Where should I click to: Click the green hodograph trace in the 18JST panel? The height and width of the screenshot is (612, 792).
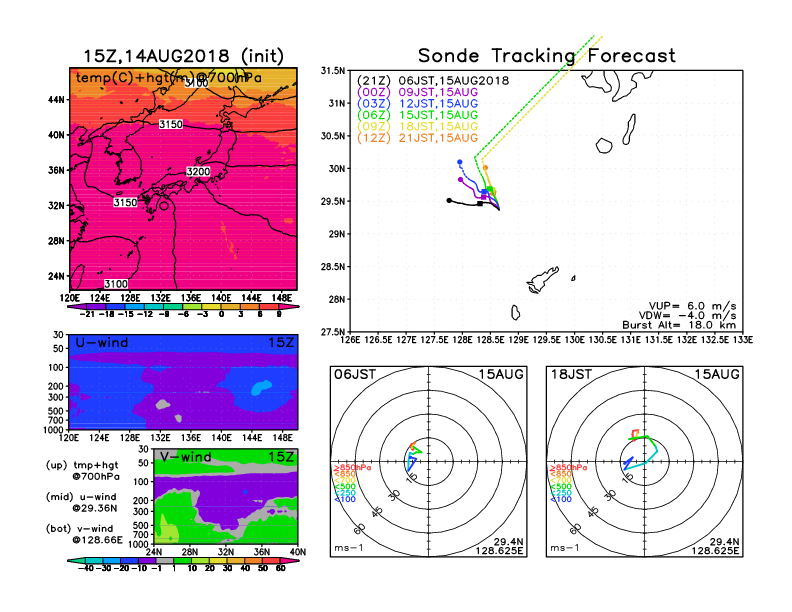[642, 439]
